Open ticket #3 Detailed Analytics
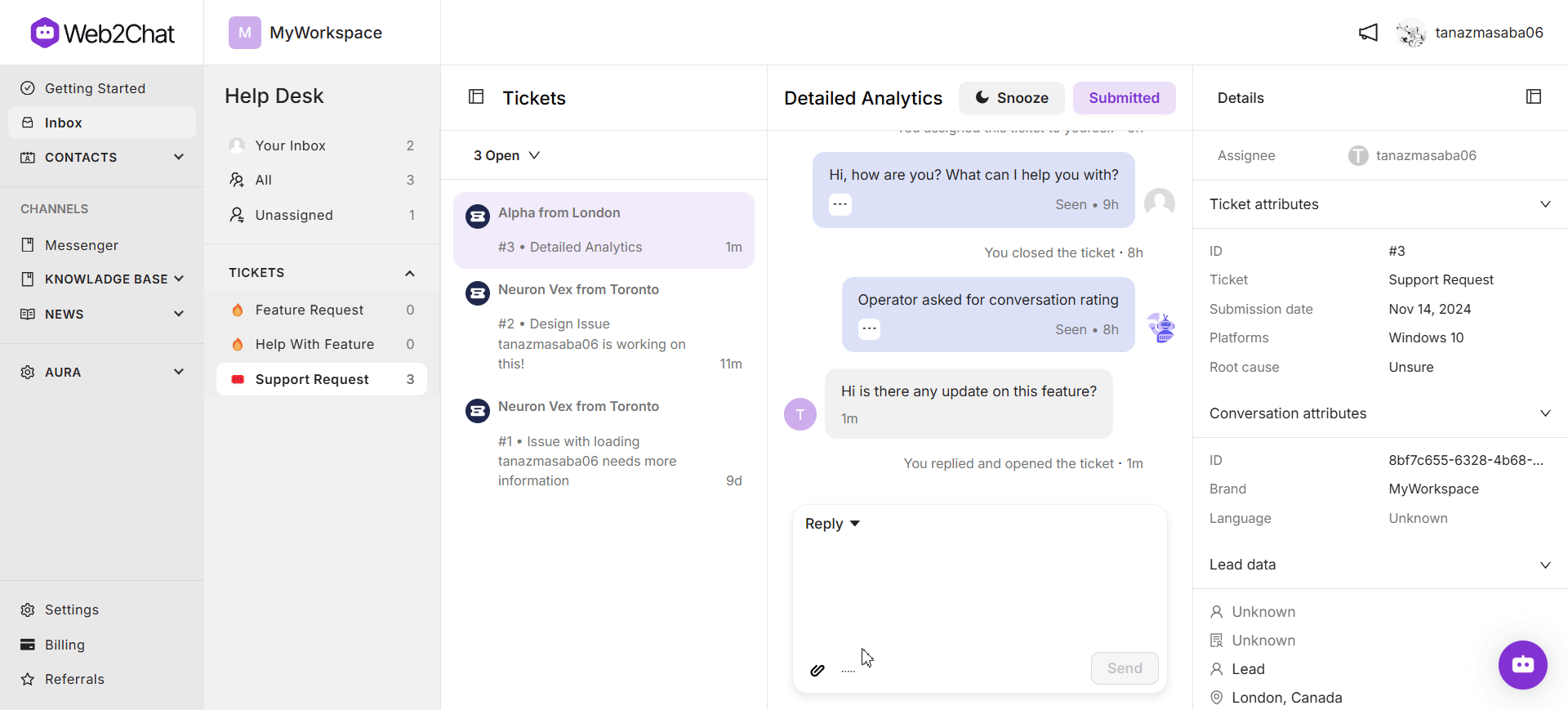This screenshot has width=1568, height=710. (604, 230)
